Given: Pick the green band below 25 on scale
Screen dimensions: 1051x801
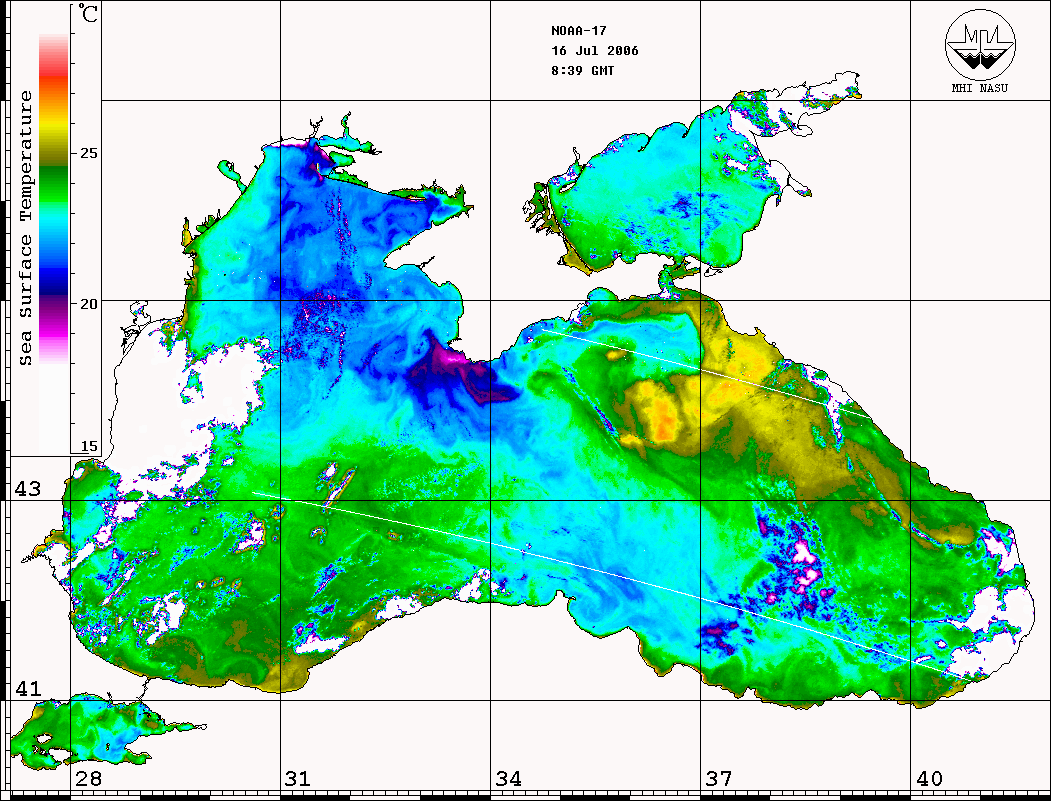Looking at the screenshot, I should [53, 178].
